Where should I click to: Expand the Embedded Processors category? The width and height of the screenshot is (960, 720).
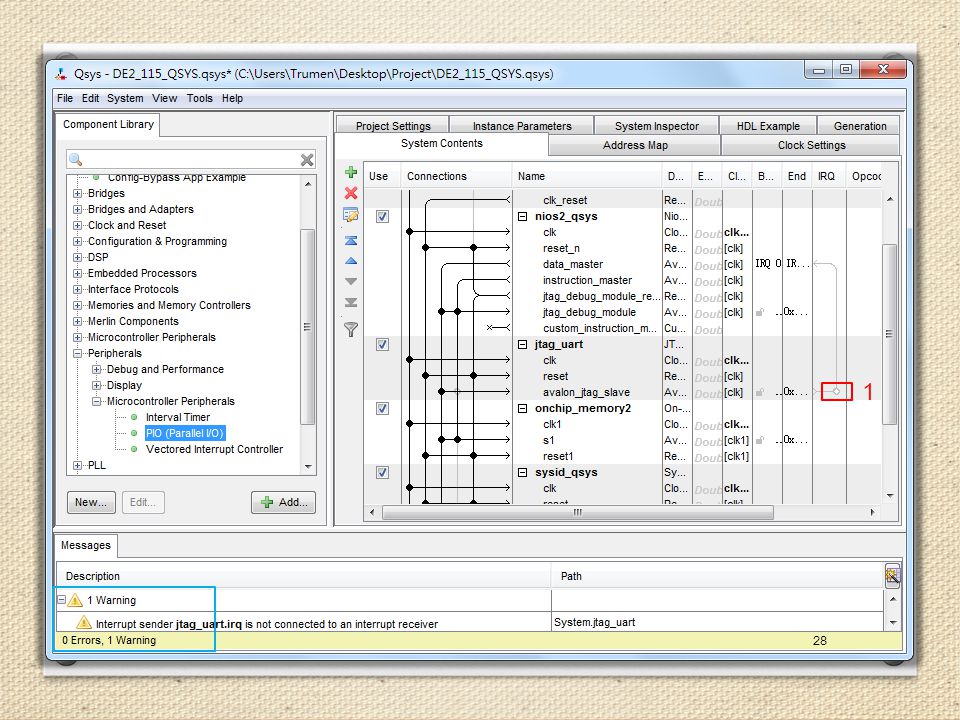(x=78, y=273)
